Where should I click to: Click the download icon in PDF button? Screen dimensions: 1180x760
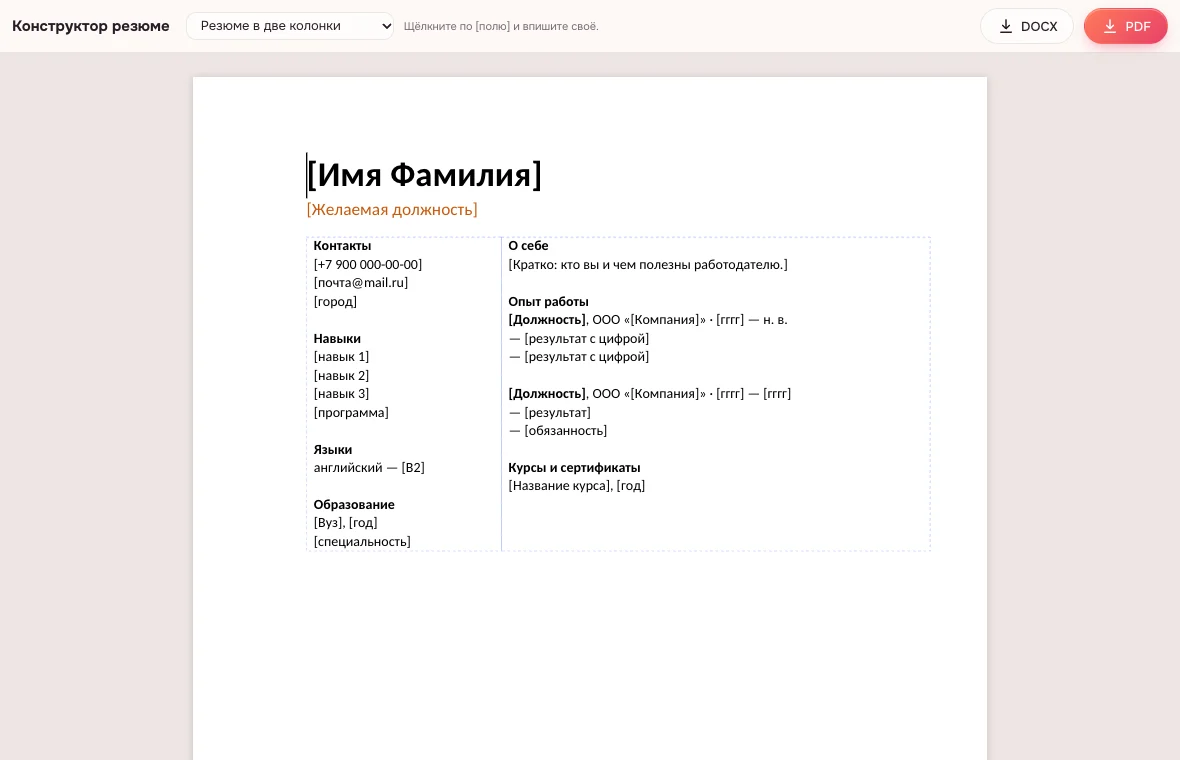pos(1109,26)
